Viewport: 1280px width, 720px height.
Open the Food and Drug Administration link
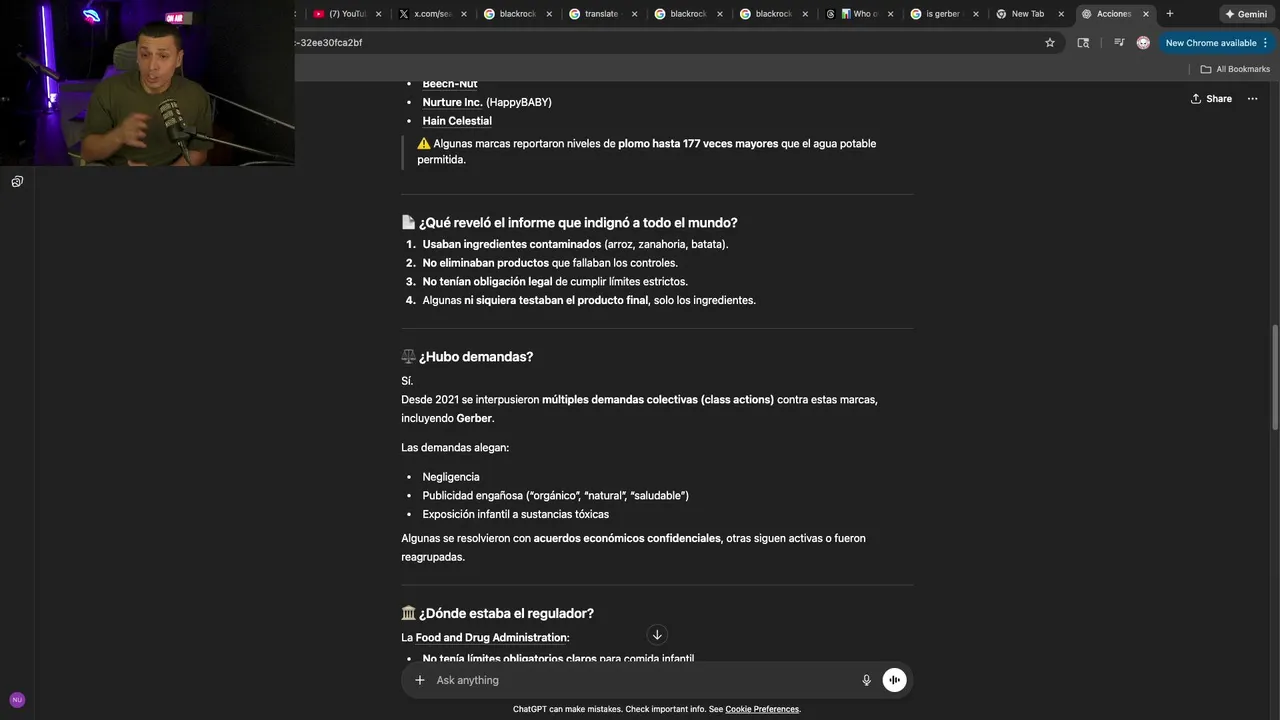pos(492,638)
